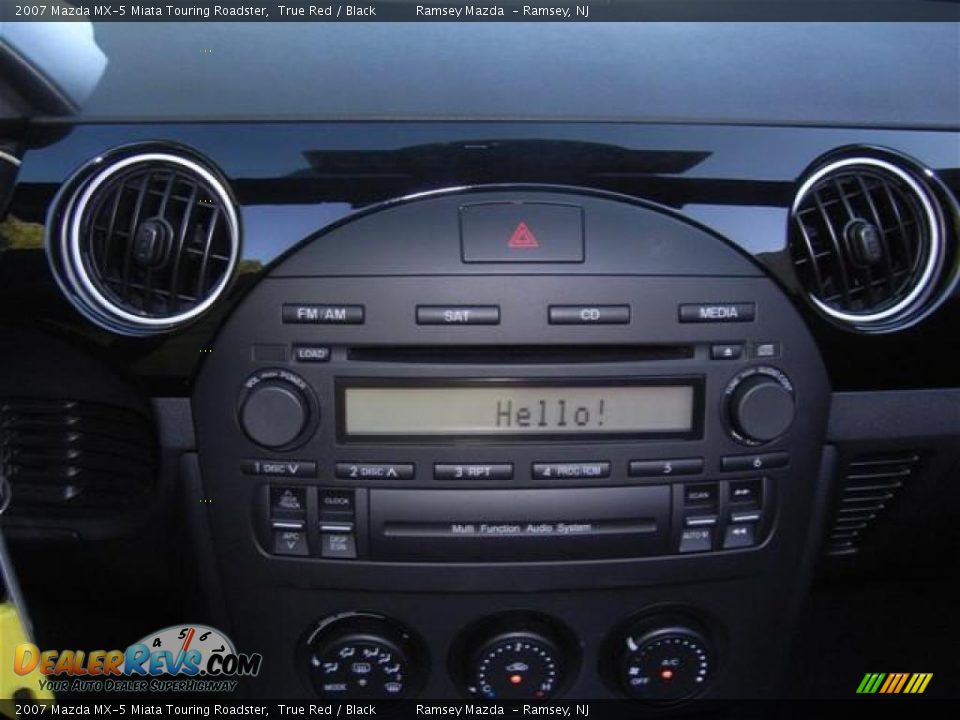Tap the APC down-arrow button

point(291,542)
